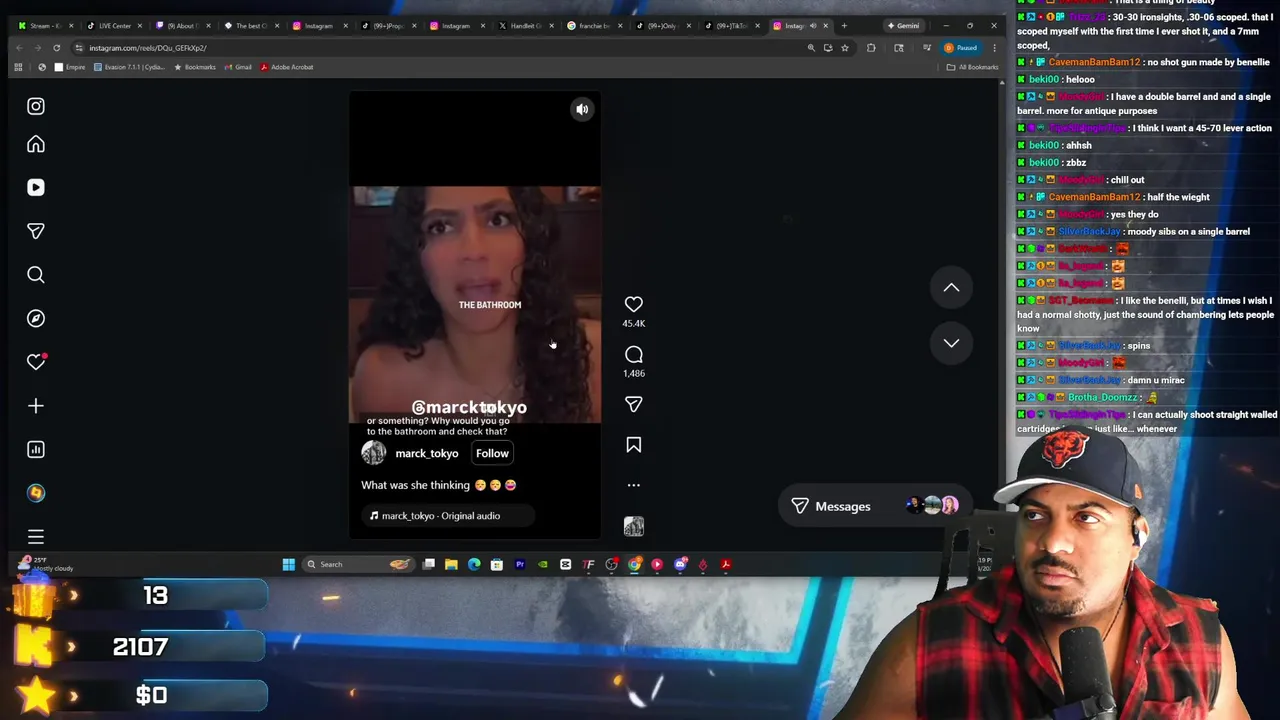
Task: Create new post plus icon
Action: [x=36, y=406]
